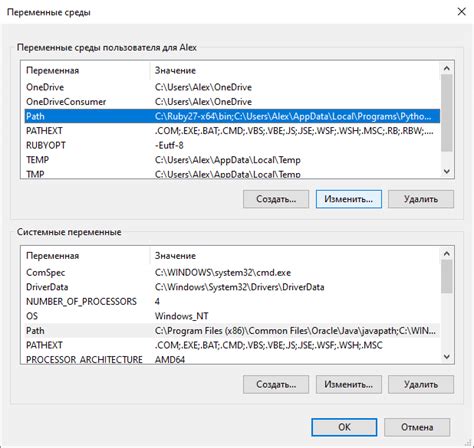Select the ComSpec system variable
The image size is (474, 448).
[x=232, y=273]
